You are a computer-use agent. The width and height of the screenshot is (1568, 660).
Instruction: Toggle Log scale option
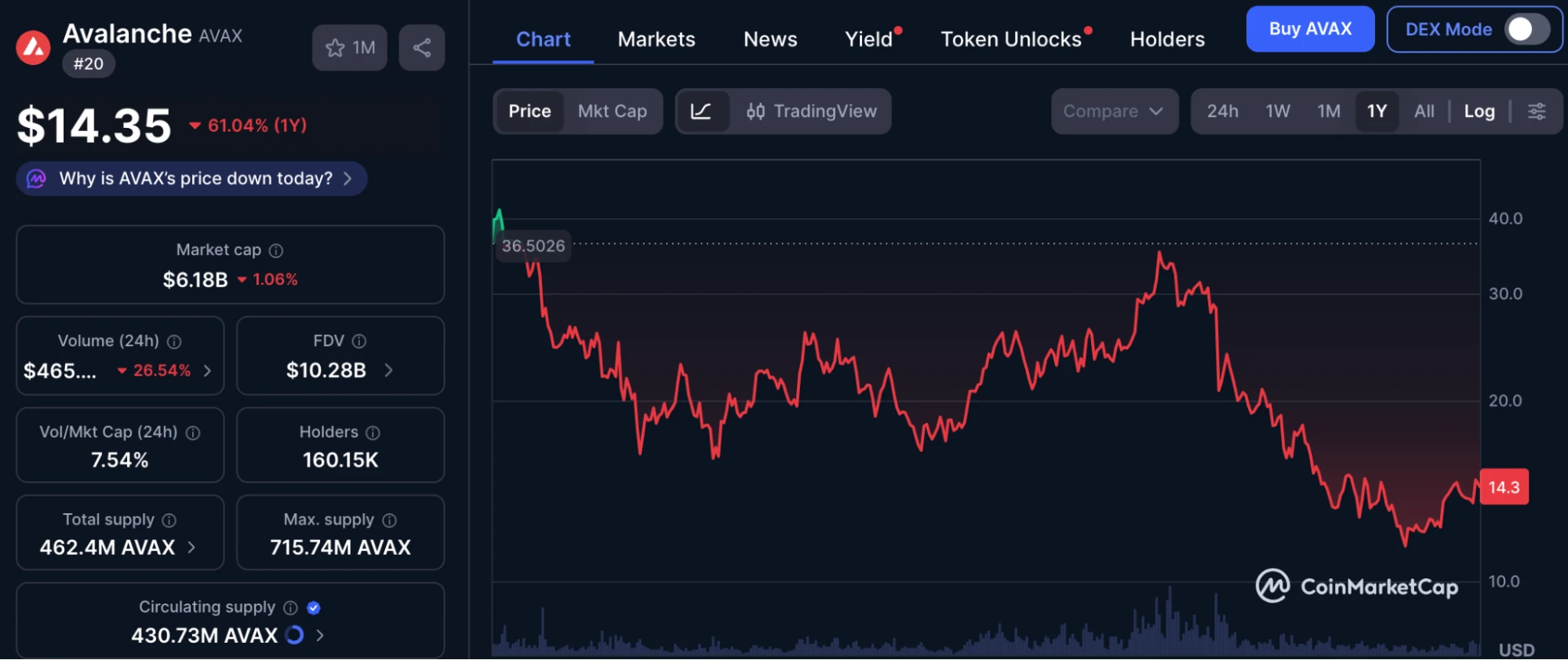click(1479, 111)
